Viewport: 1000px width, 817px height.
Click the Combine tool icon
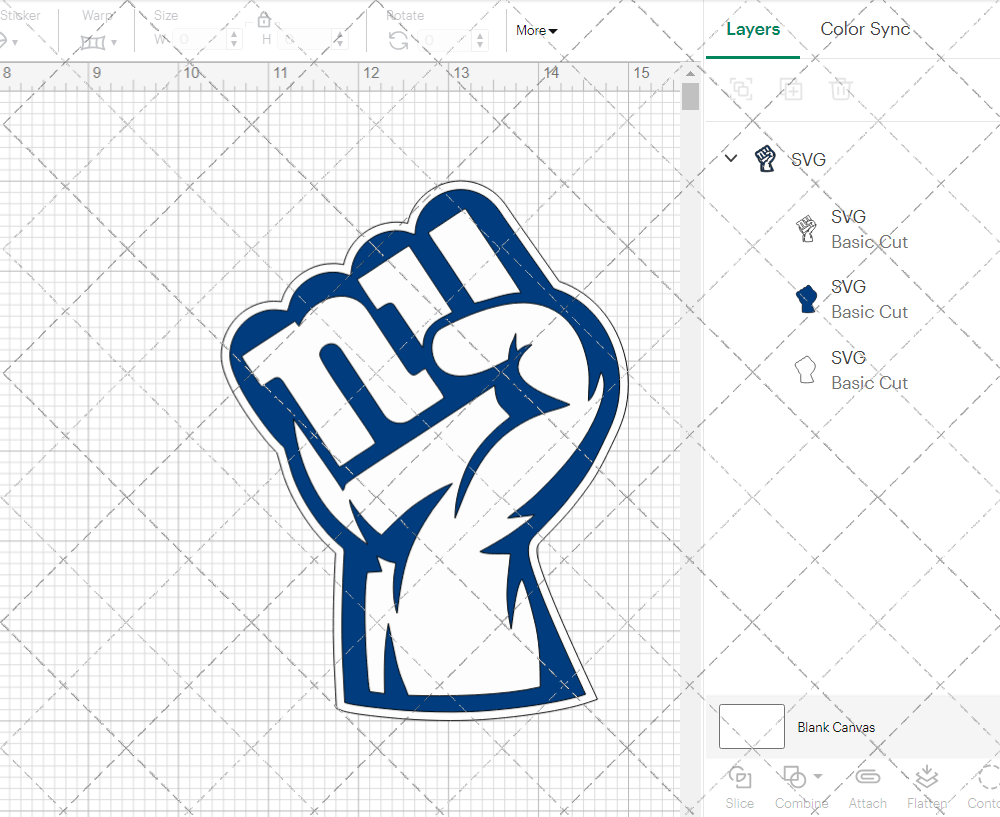coord(794,777)
